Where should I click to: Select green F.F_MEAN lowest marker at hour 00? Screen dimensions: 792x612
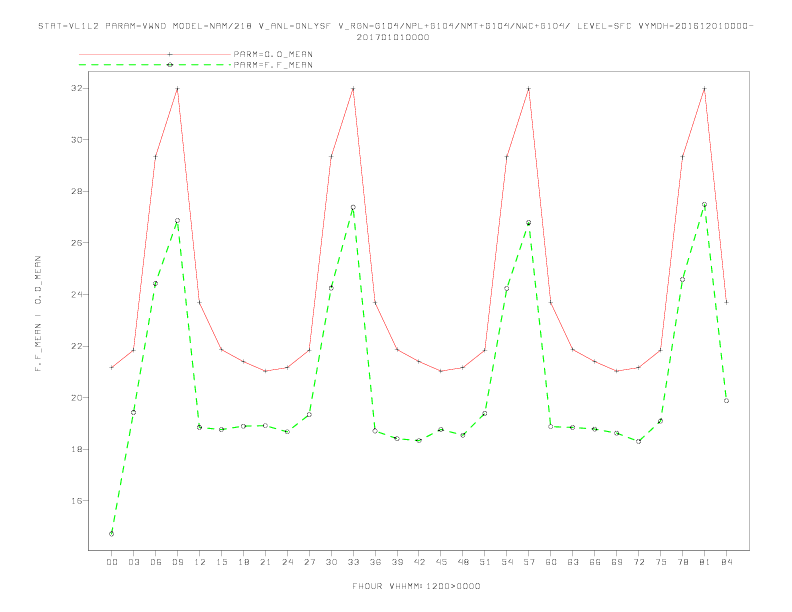point(112,534)
